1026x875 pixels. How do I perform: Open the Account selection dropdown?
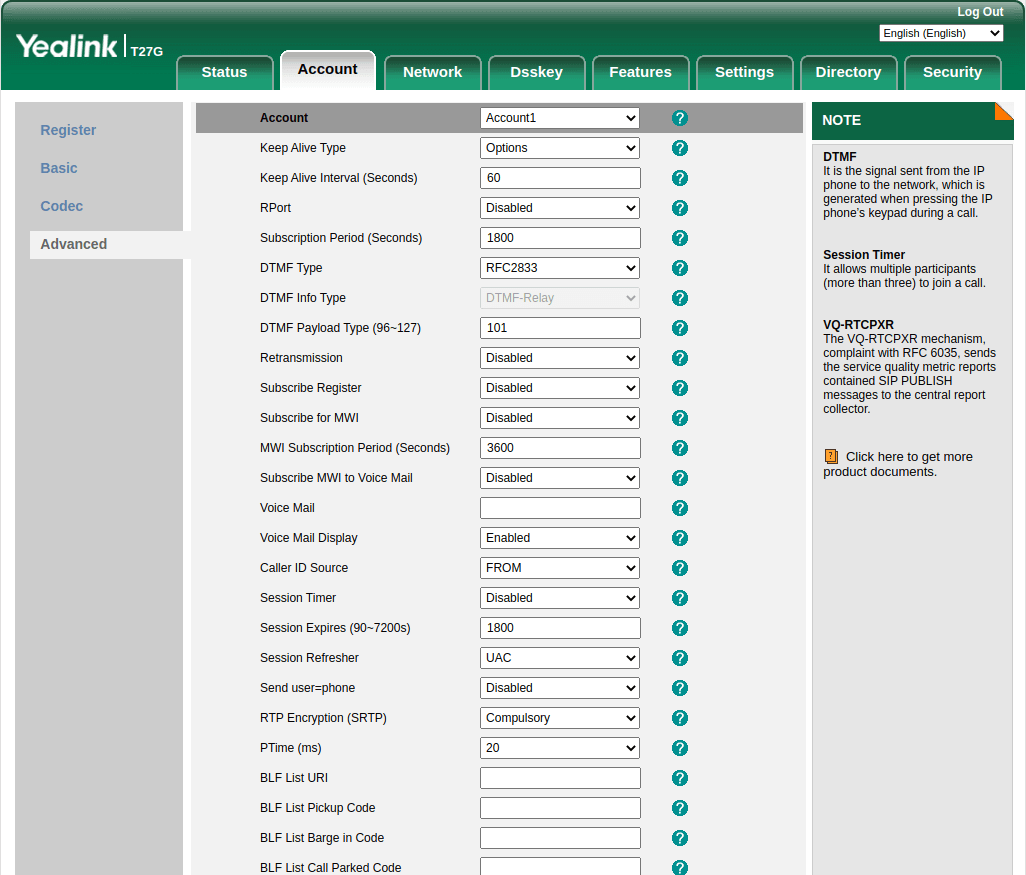point(560,118)
